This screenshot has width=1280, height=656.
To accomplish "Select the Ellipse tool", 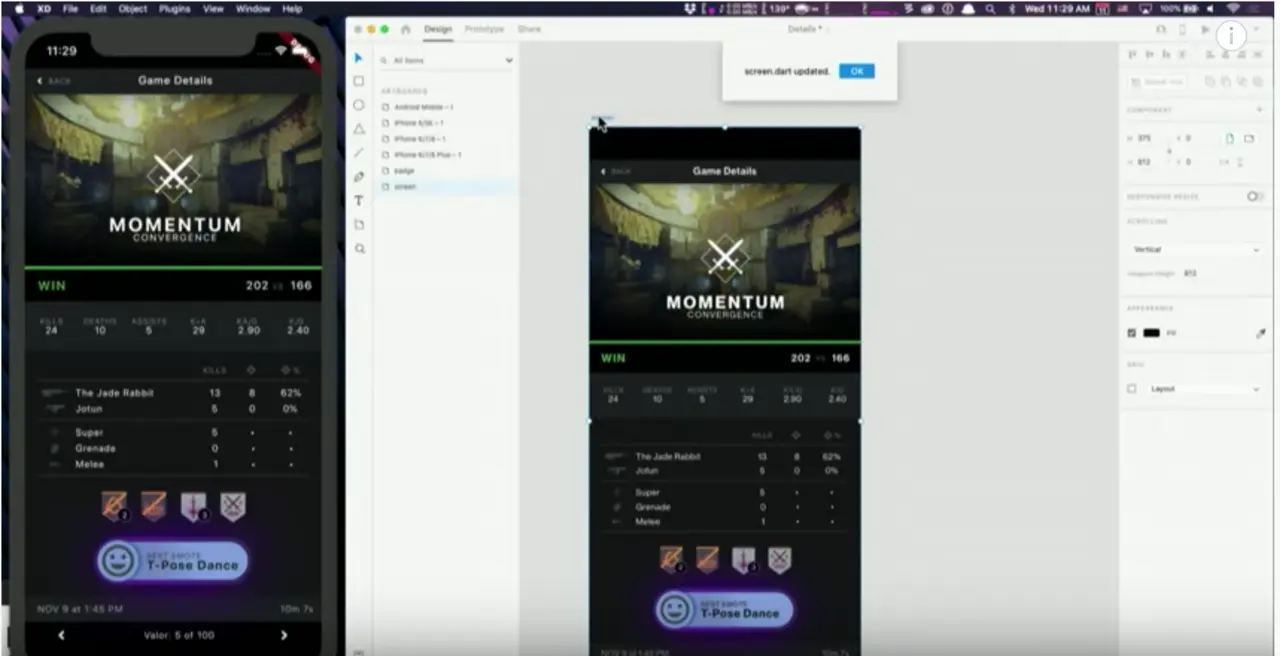I will point(359,105).
